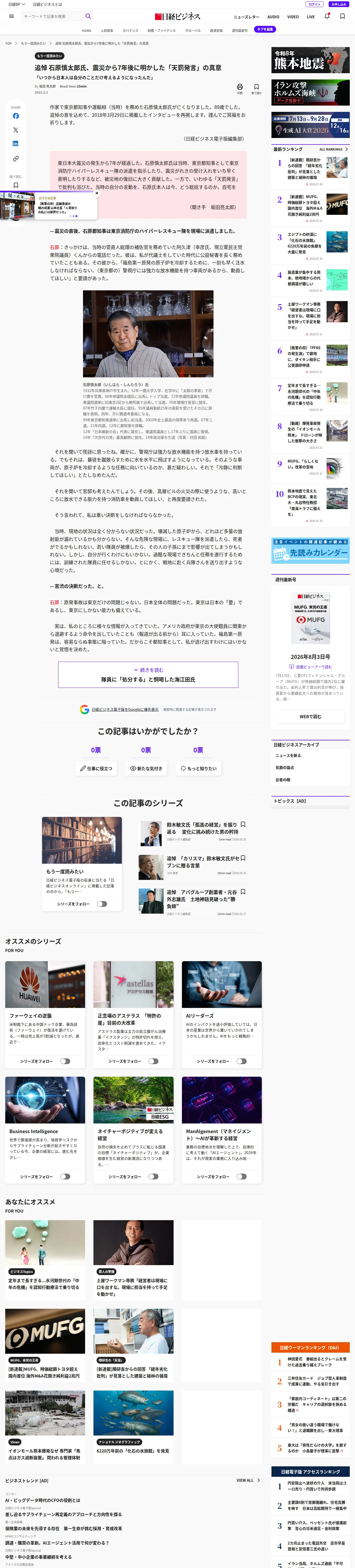This screenshot has height=1568, width=355.
Task: Open ニュースを斬る archive link
Action: point(288,756)
